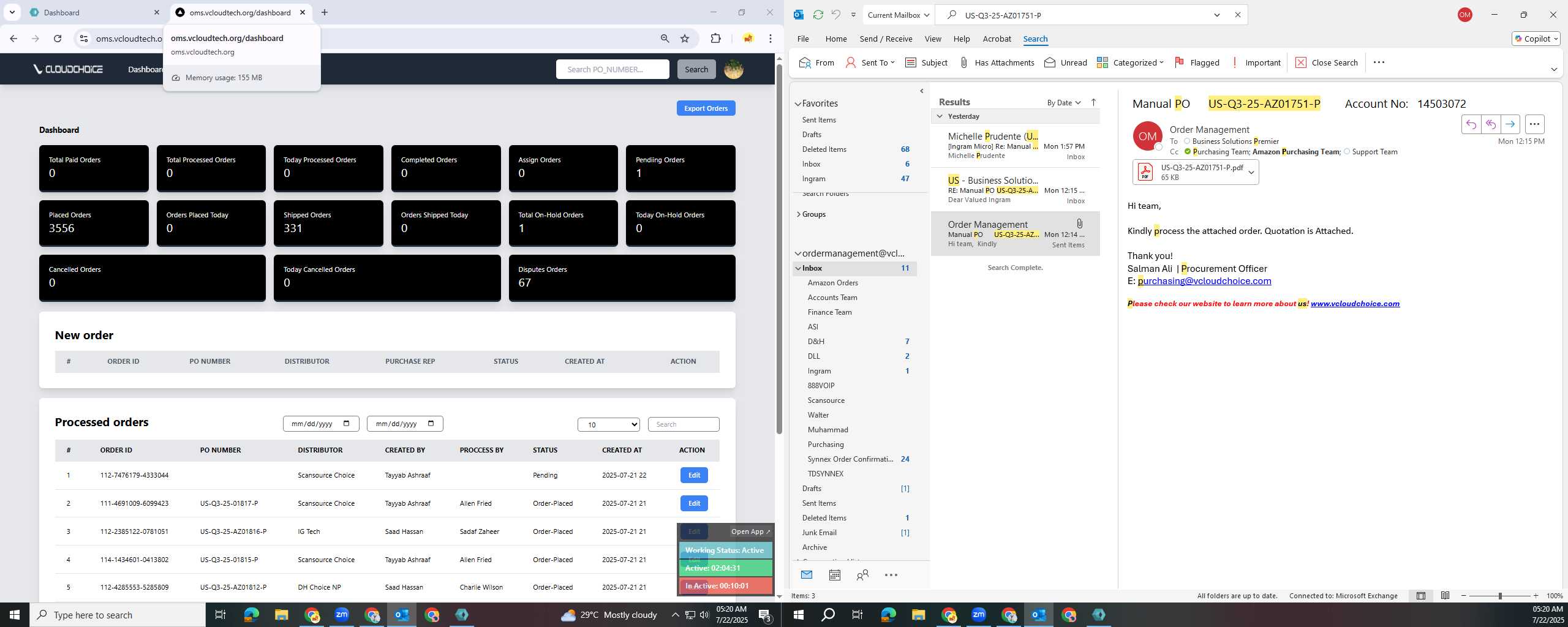Open attachment options dropdown arrow
Screen dimensions: 1568x627
pyautogui.click(x=1251, y=172)
